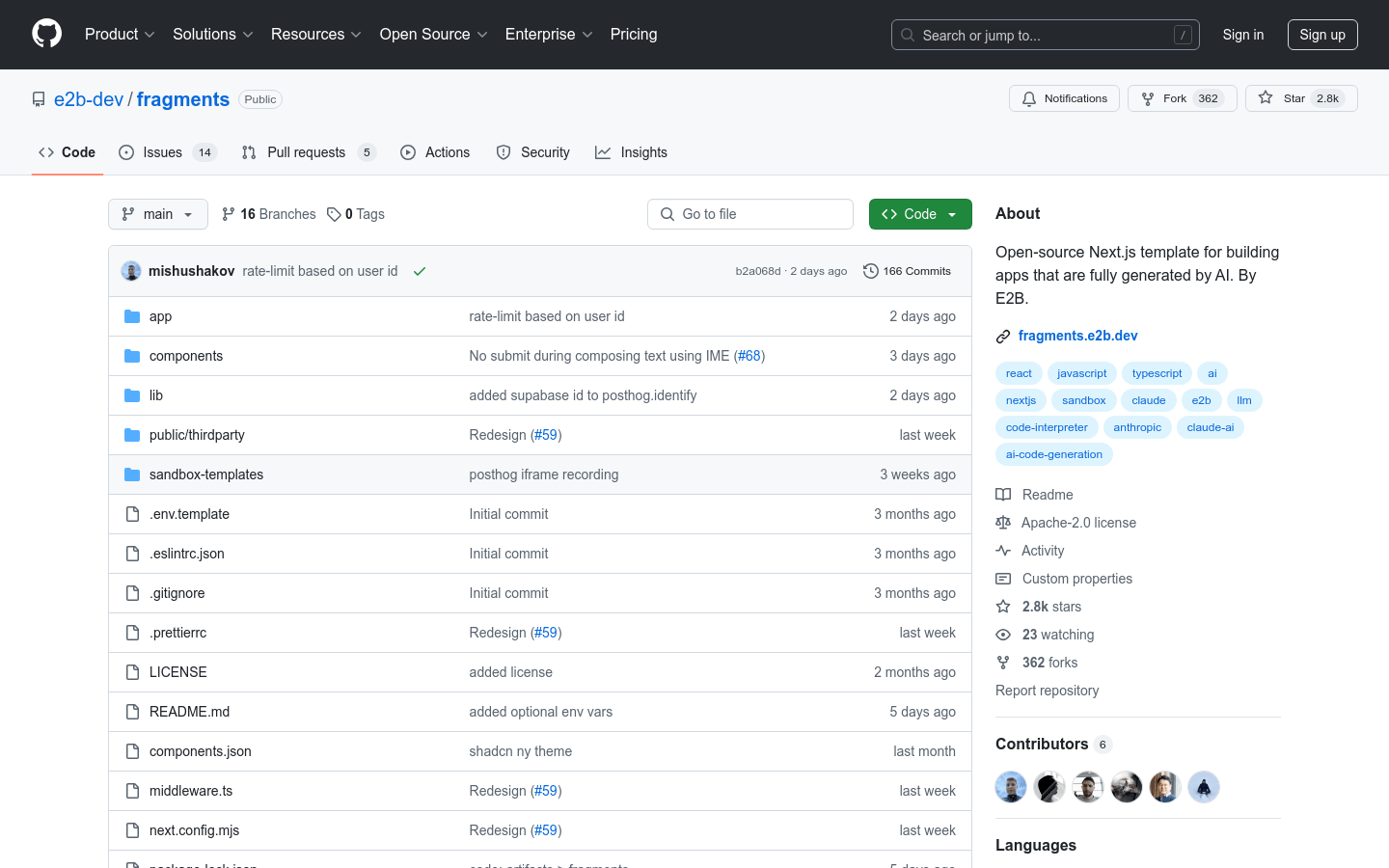The width and height of the screenshot is (1389, 868).
Task: Click the lib folder icon
Action: click(132, 395)
